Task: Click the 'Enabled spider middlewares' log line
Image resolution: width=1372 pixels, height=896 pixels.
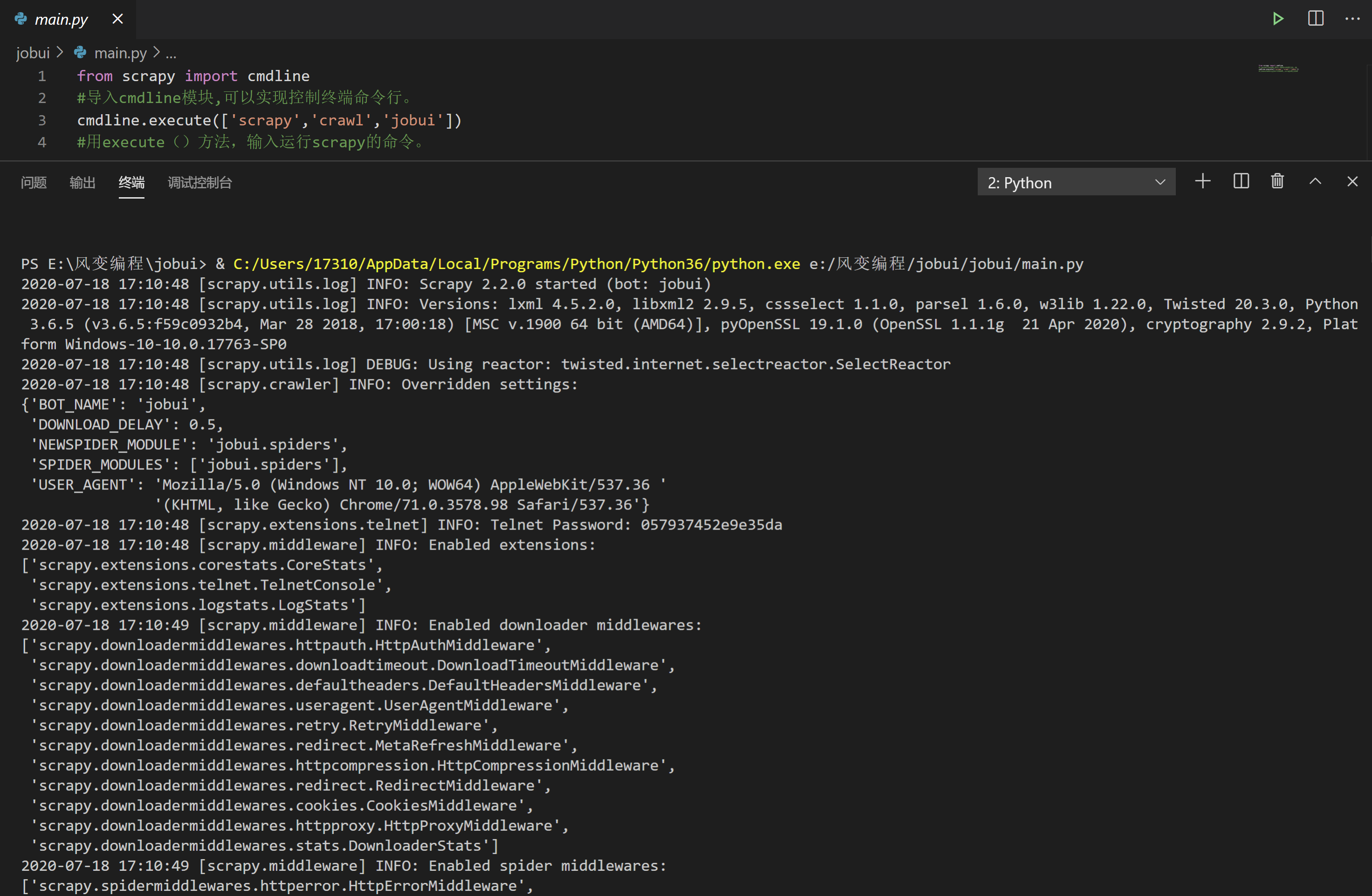Action: point(343,866)
